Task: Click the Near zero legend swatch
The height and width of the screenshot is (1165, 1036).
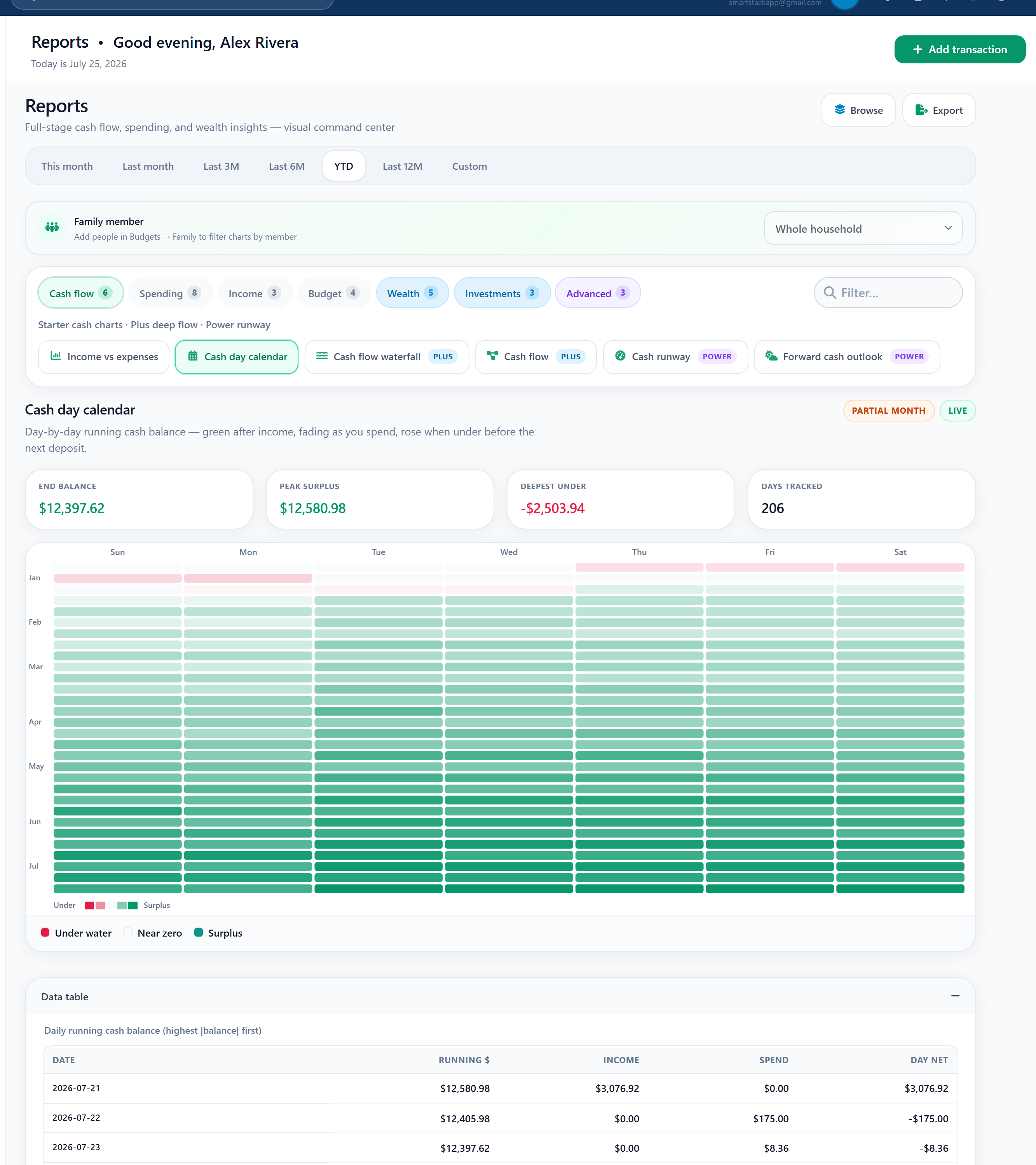Action: click(x=128, y=932)
